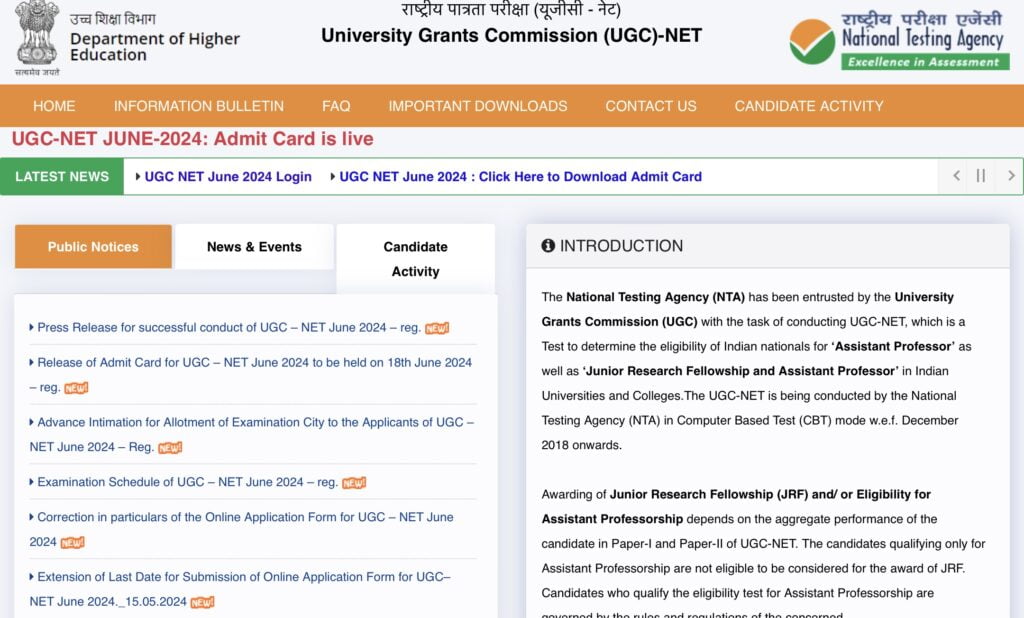Click the National Testing Agency logo
This screenshot has width=1024, height=618.
point(899,41)
